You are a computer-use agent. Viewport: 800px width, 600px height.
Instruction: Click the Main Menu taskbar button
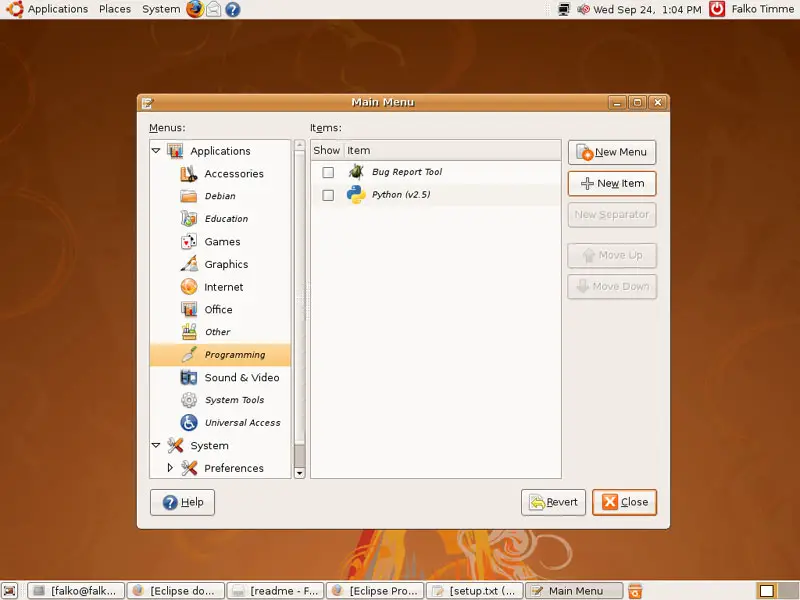point(574,590)
